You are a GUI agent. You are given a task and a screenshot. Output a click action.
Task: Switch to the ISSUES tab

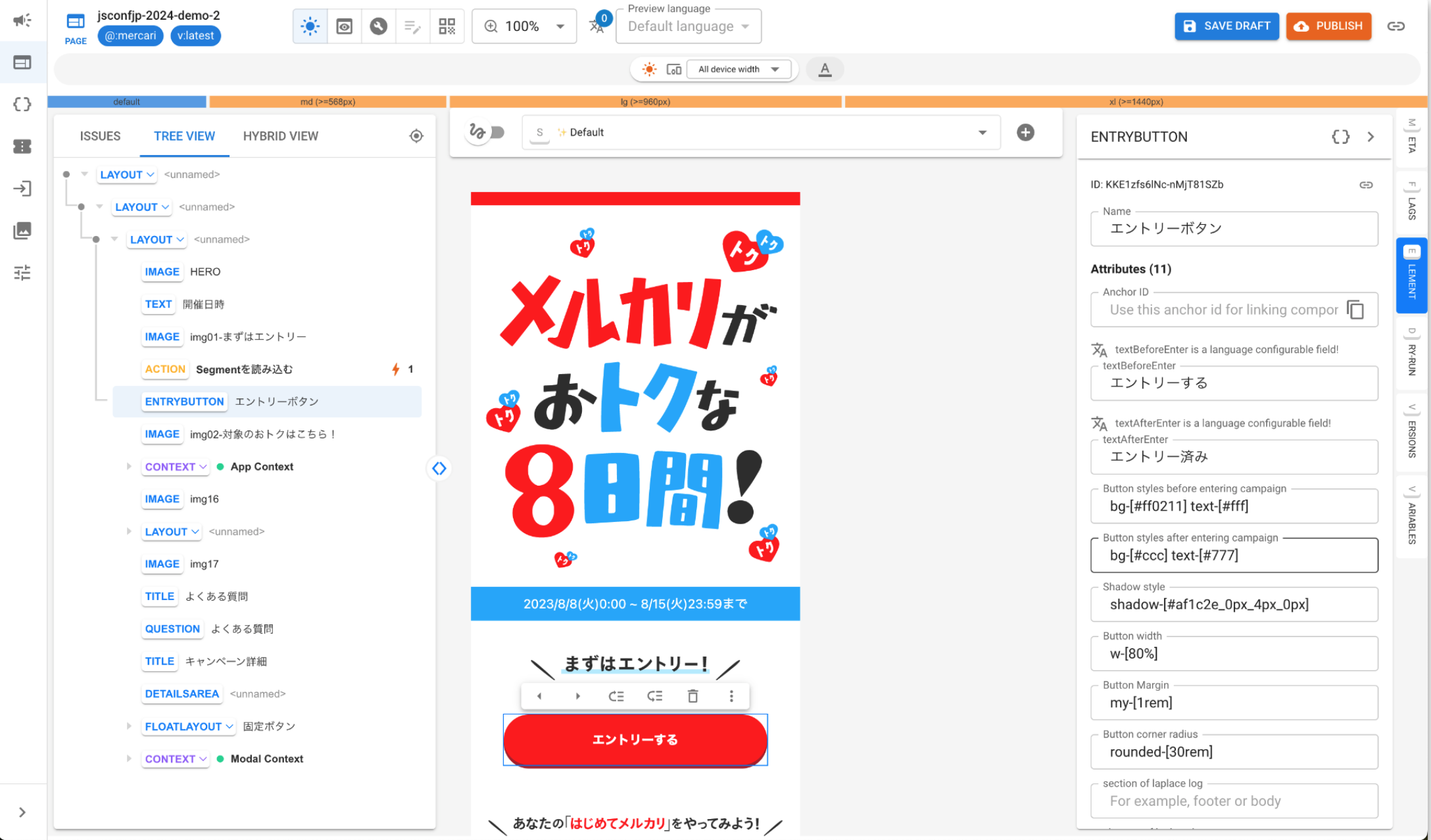[100, 136]
